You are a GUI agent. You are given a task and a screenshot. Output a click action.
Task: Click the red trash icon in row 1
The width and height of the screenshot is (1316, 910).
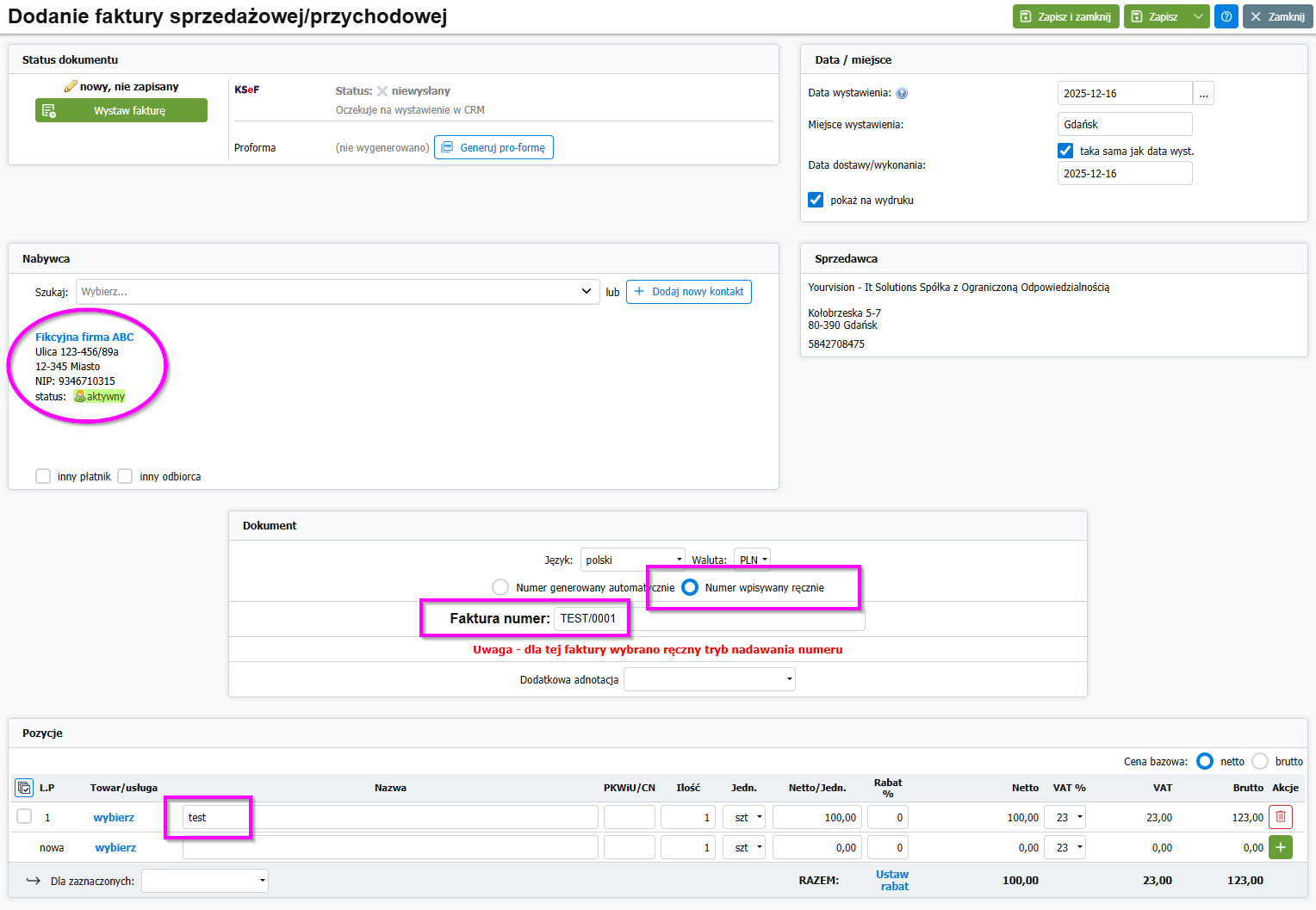click(1280, 817)
